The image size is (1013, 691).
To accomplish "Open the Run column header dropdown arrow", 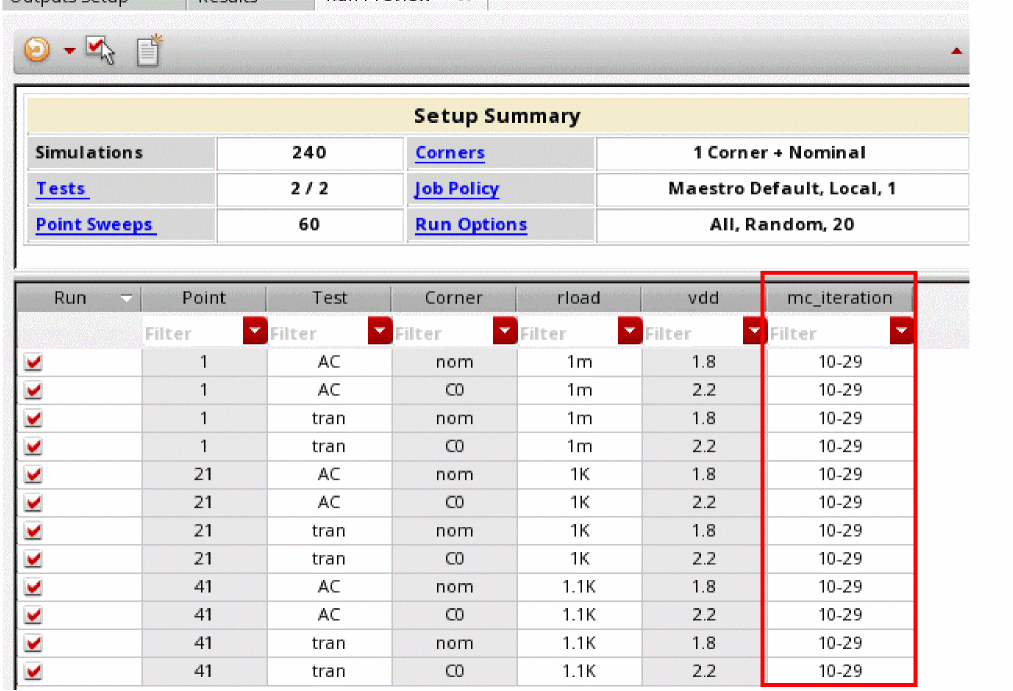I will click(x=127, y=298).
